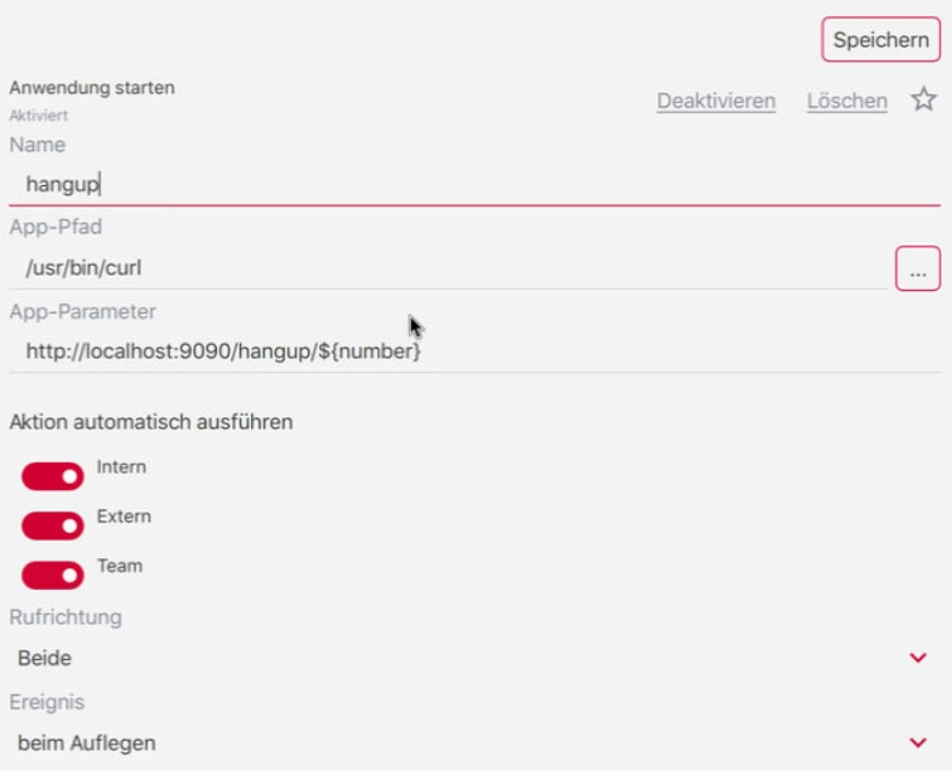
Task: Select the Anwendung starten heading text
Action: coord(92,88)
